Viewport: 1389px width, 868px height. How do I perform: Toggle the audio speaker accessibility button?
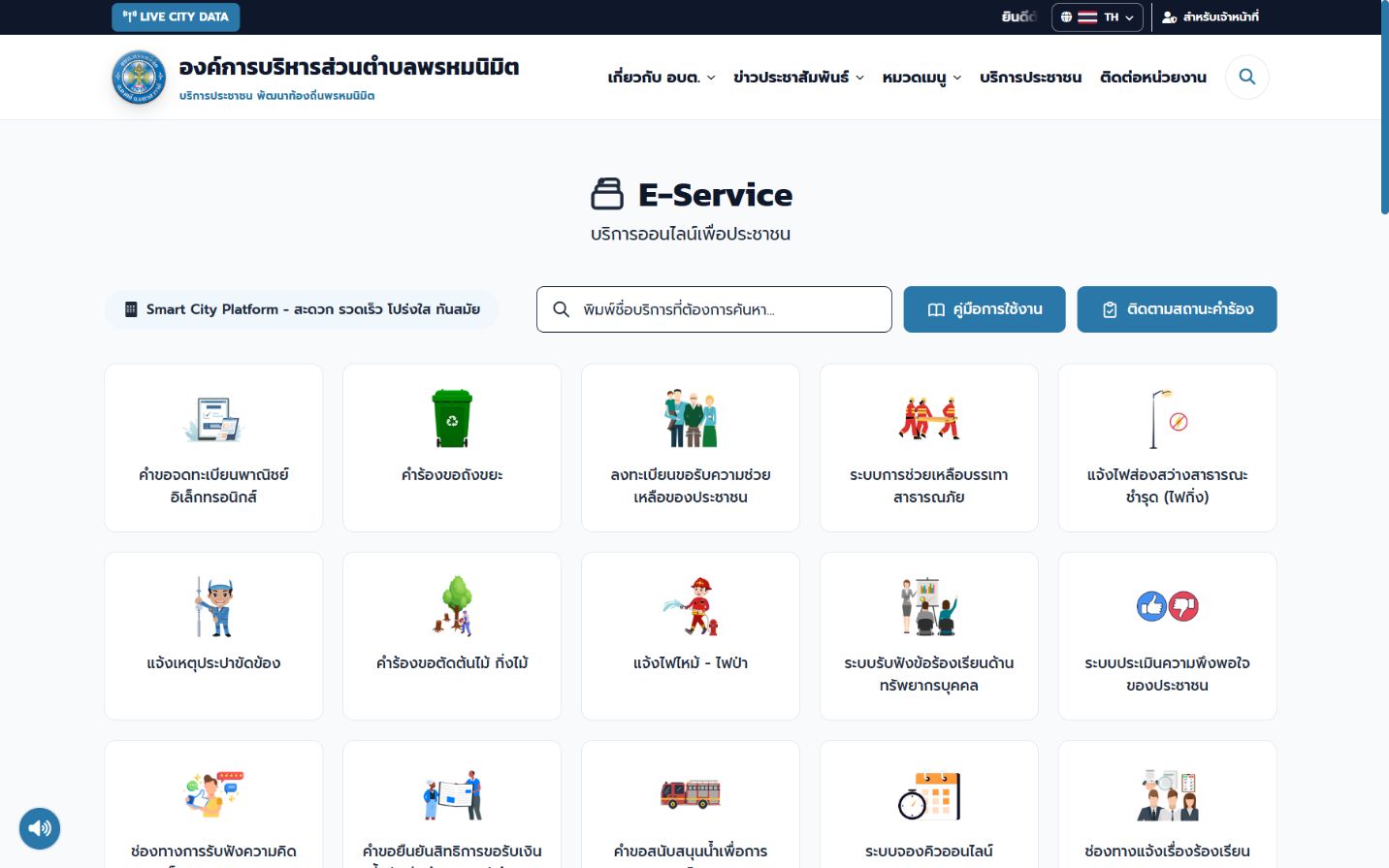tap(40, 828)
